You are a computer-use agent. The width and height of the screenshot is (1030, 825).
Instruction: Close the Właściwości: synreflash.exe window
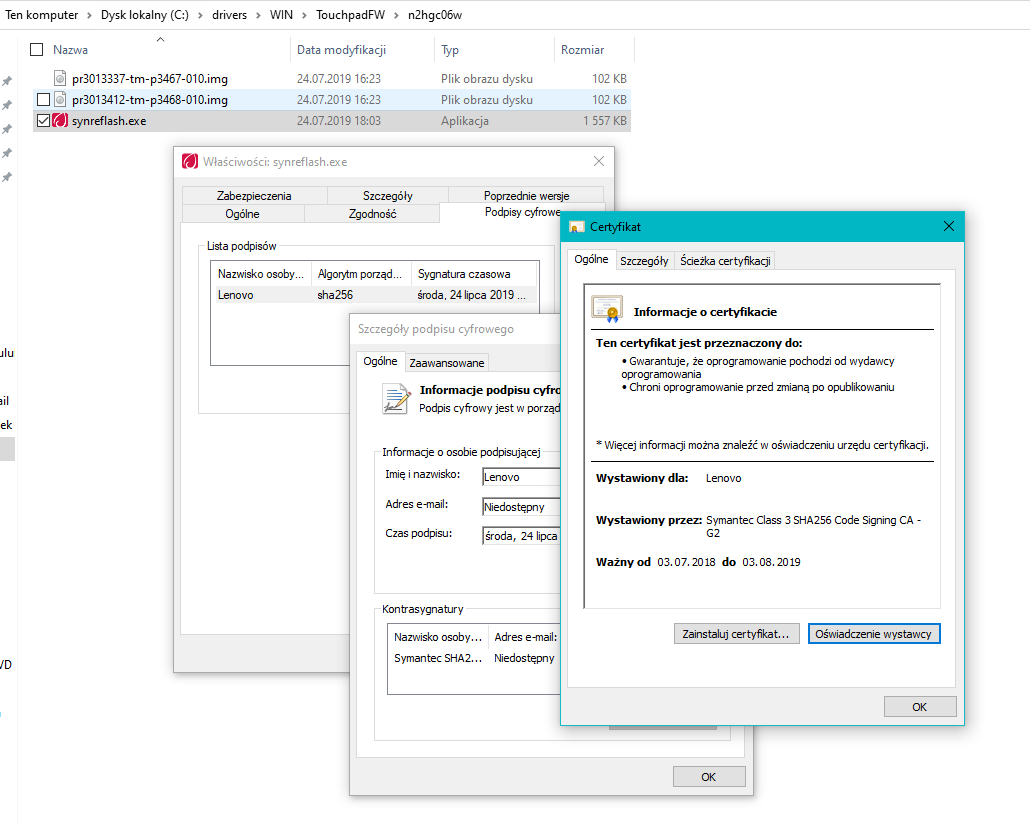598,162
